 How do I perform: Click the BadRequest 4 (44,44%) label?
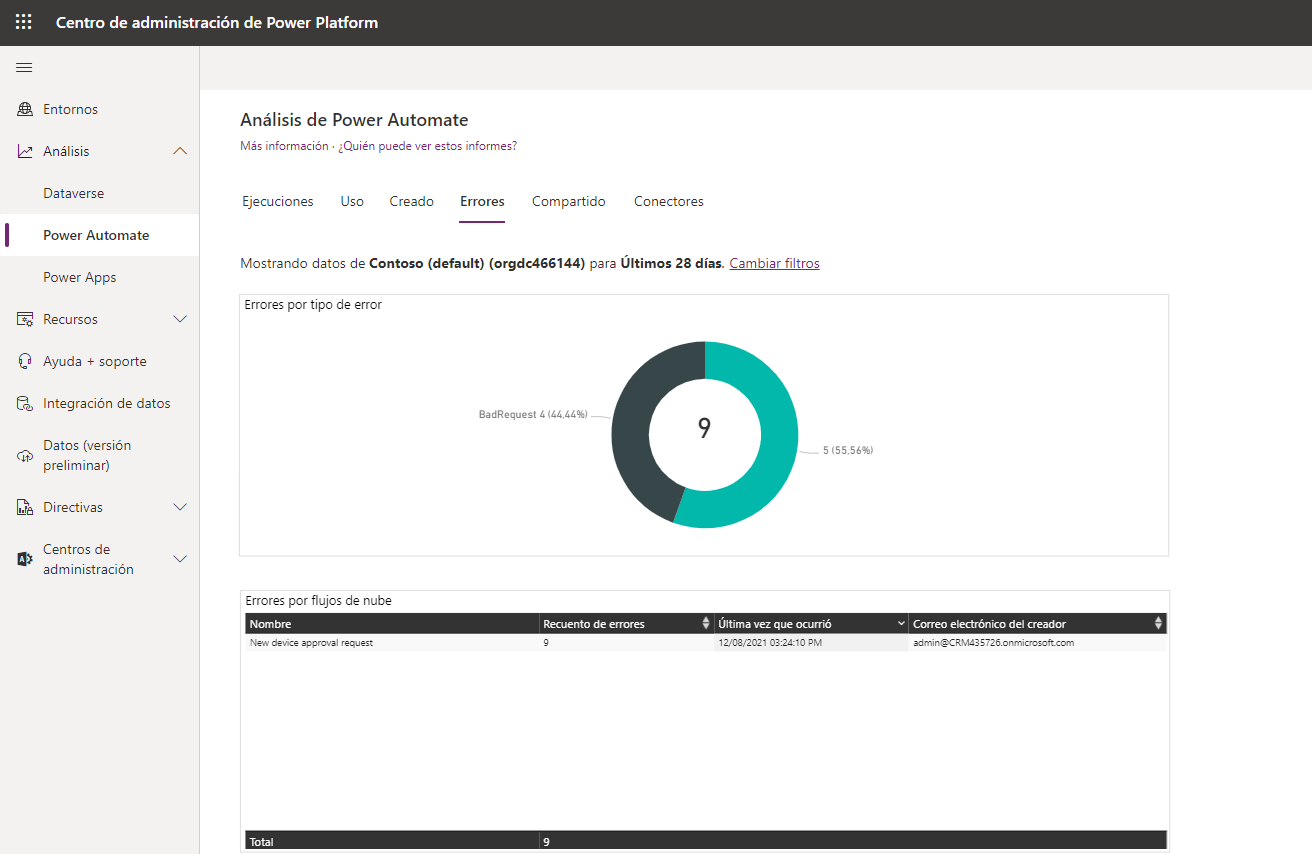point(533,414)
